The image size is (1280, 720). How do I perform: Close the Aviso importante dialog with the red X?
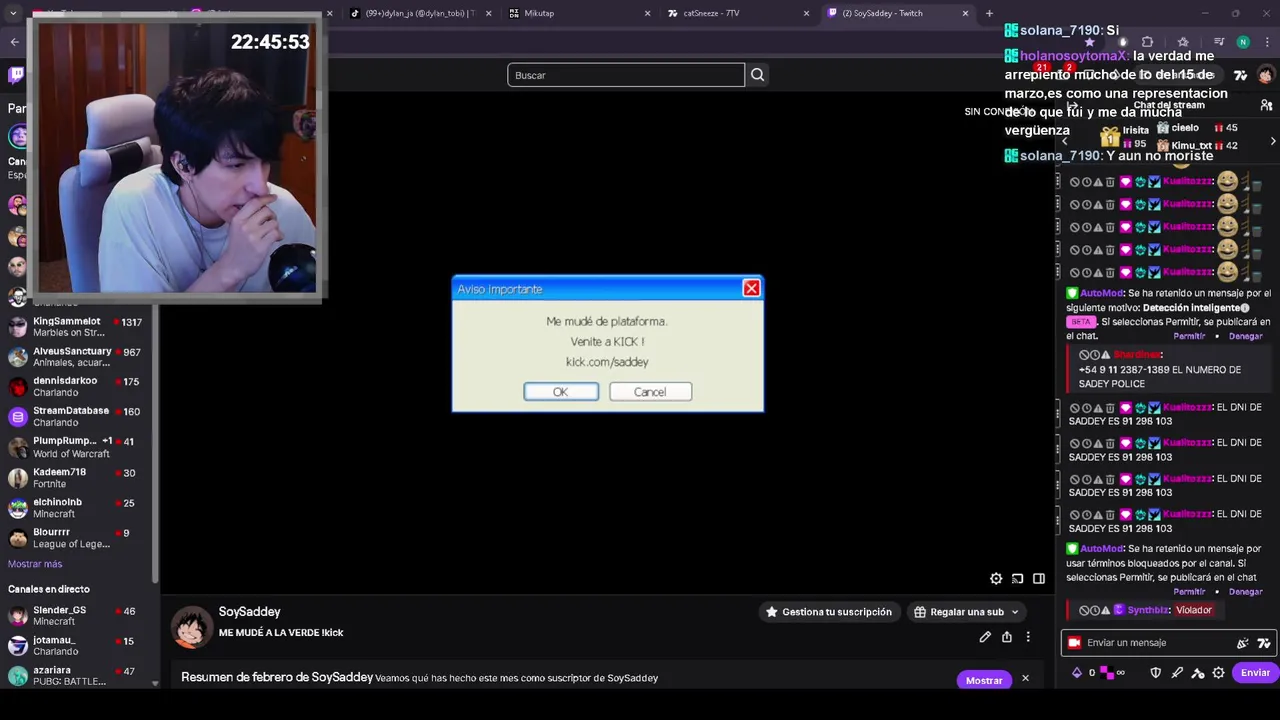pos(751,289)
